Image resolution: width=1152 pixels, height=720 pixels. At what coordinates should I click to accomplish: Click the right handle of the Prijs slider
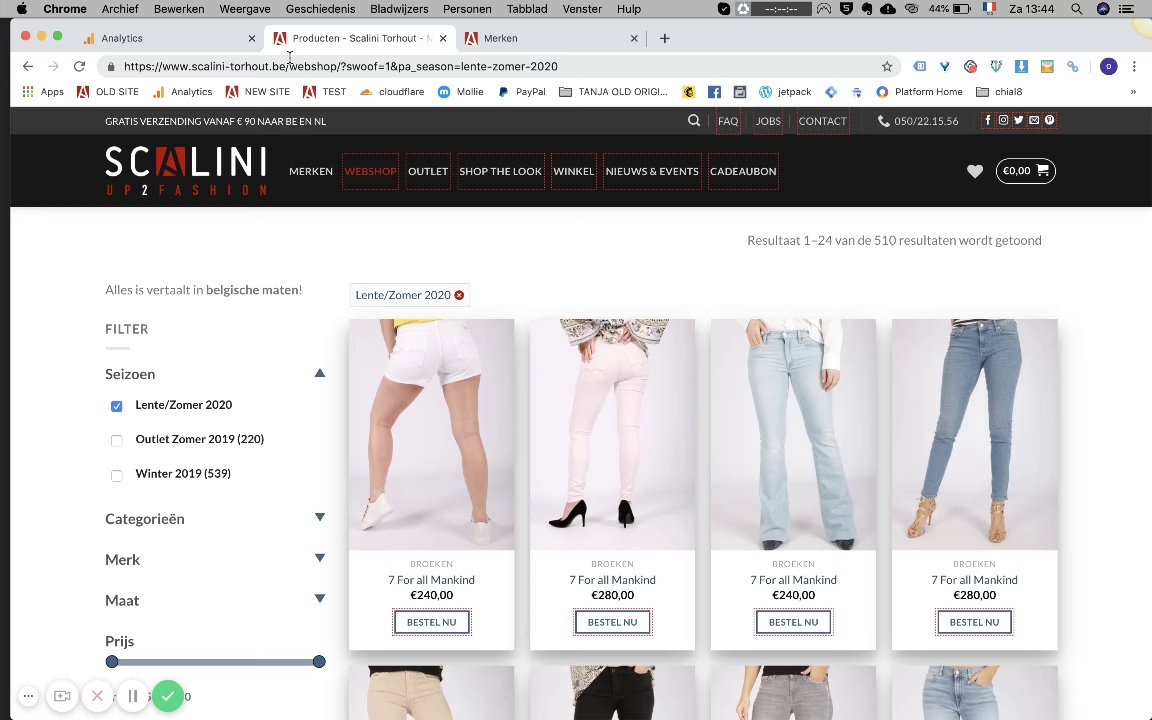319,662
